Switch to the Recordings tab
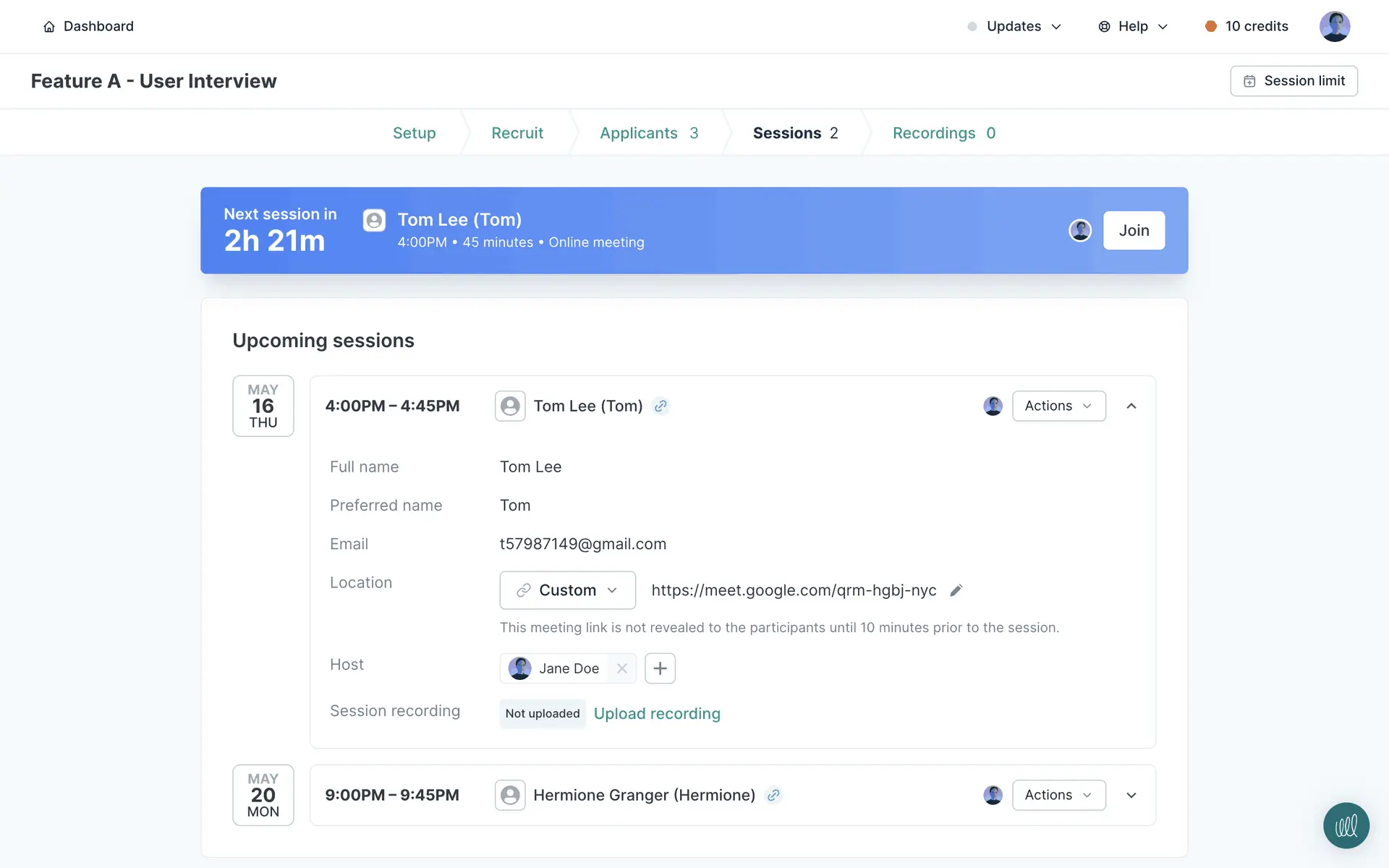 click(943, 133)
